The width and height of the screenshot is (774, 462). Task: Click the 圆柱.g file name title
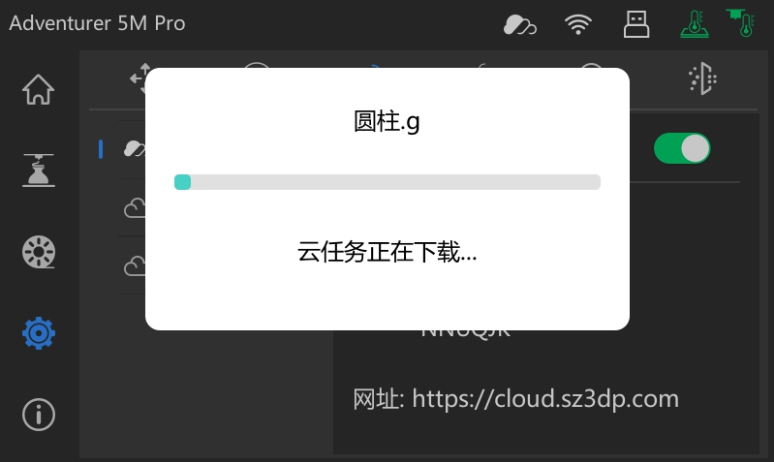point(387,121)
